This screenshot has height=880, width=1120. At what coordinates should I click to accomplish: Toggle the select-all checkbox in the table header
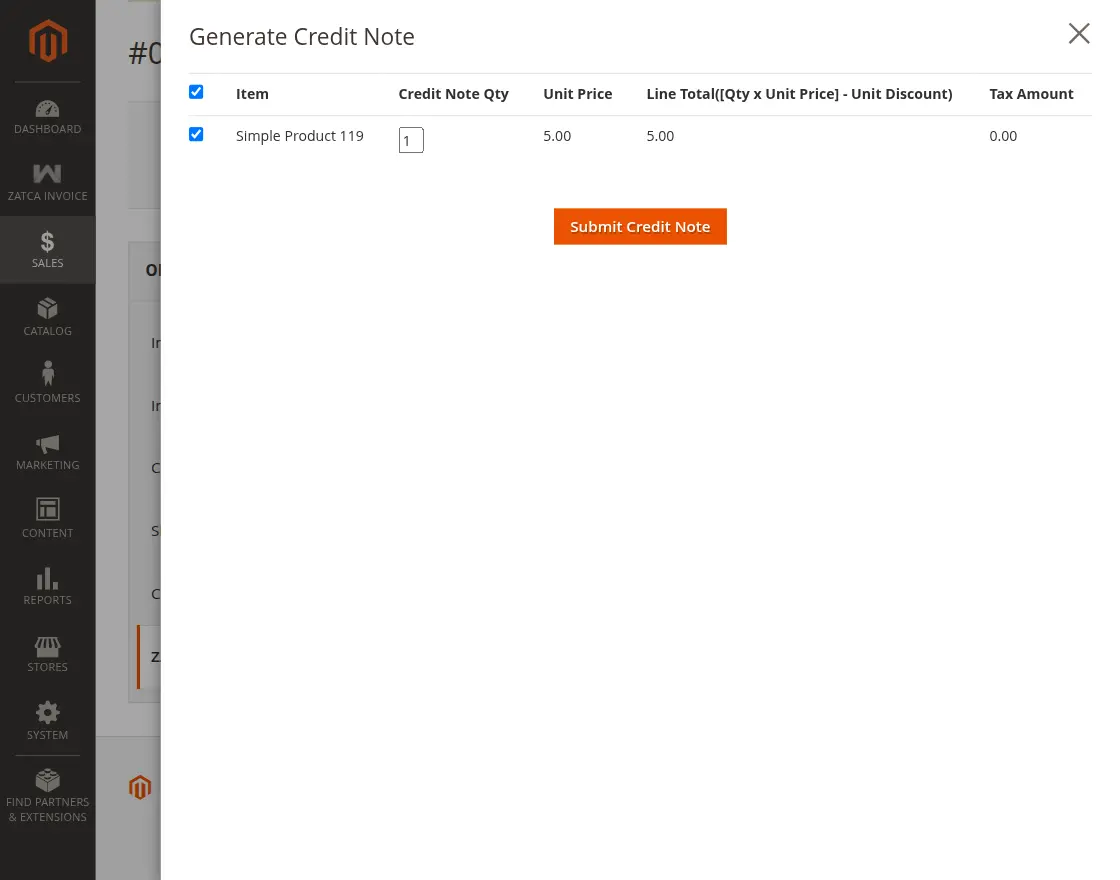point(196,92)
